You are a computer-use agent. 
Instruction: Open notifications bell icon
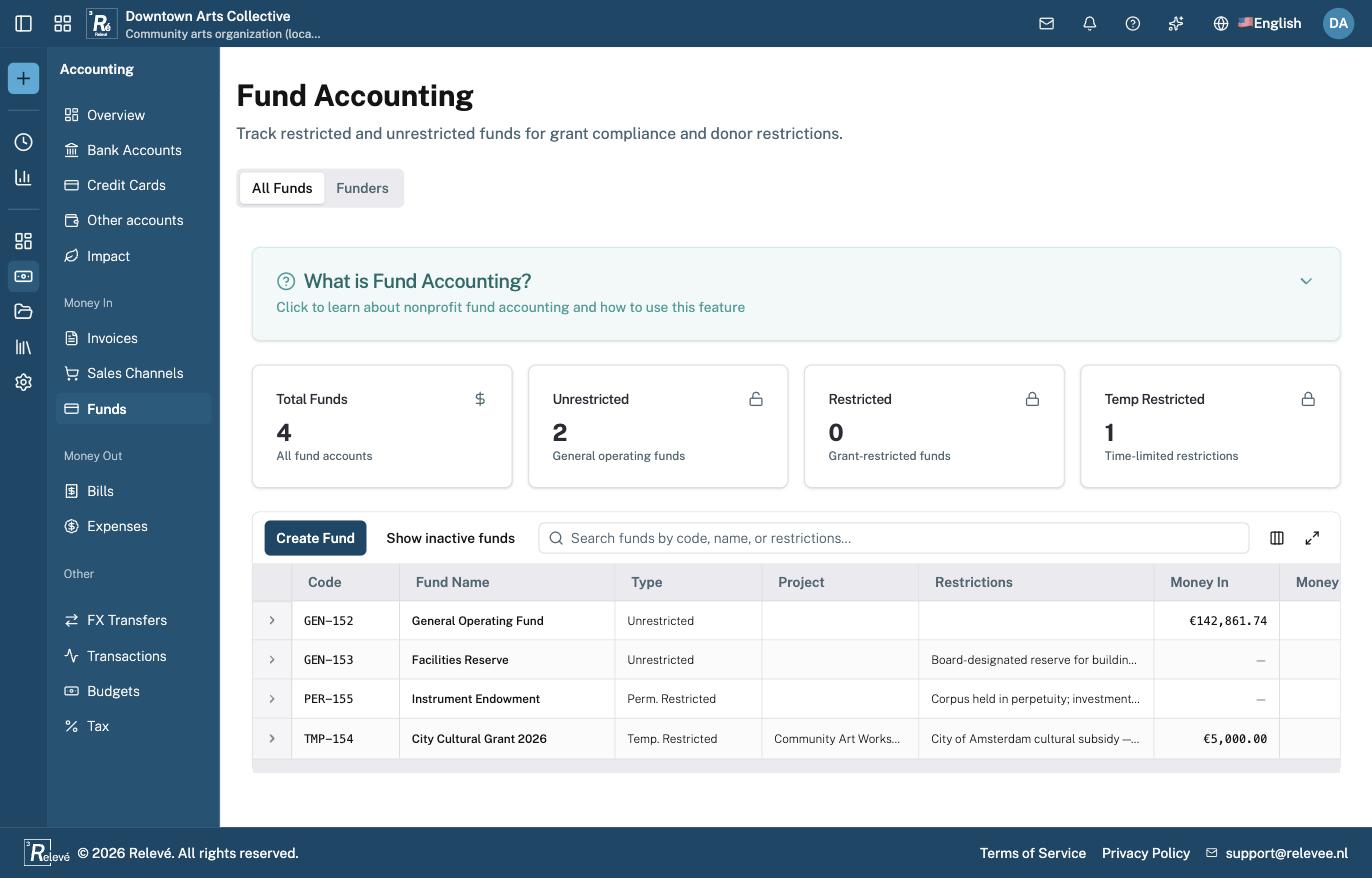(1089, 23)
